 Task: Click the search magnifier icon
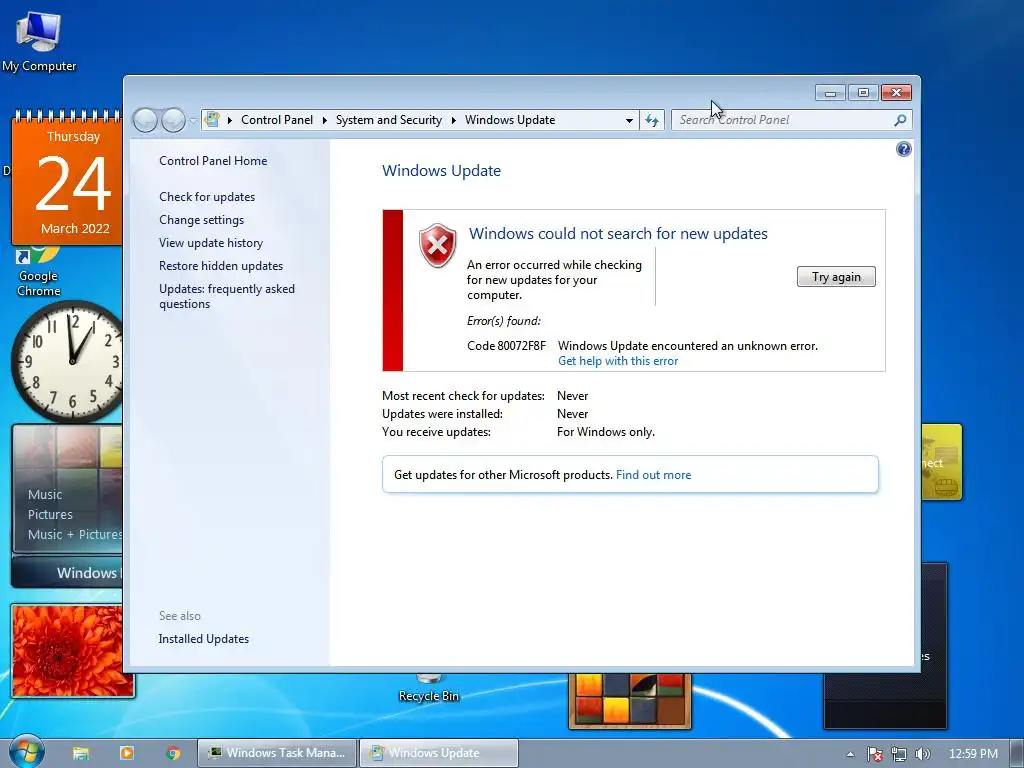[900, 120]
